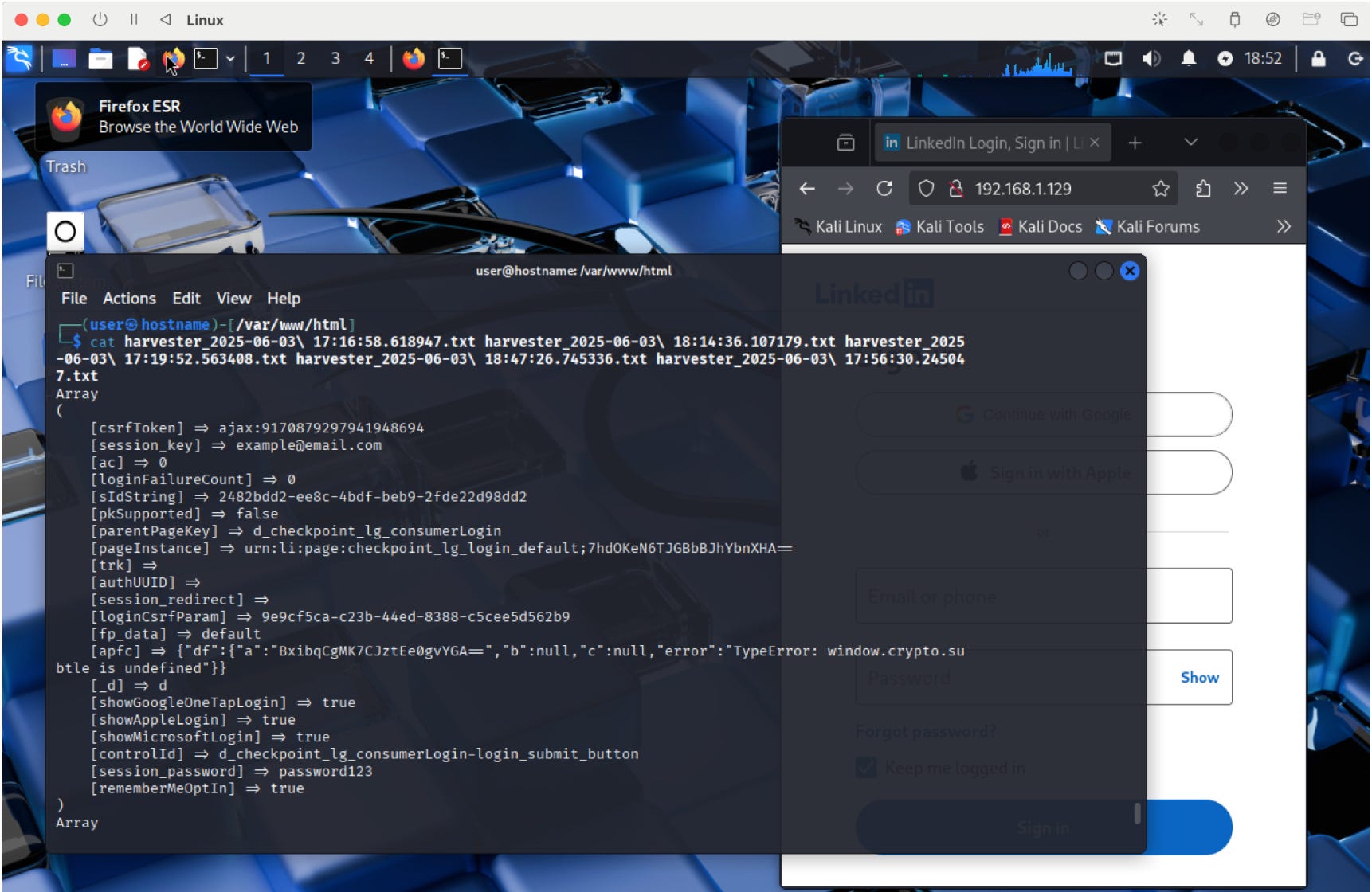Click the logout icon in Kali panel
The height and width of the screenshot is (892, 1372).
tap(1355, 58)
